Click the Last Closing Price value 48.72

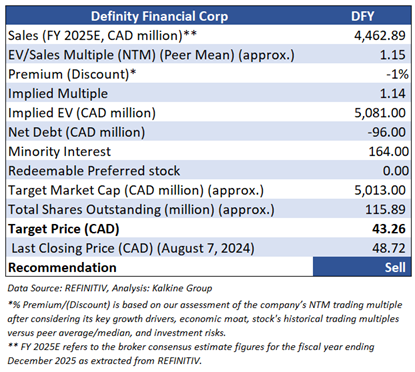click(389, 248)
